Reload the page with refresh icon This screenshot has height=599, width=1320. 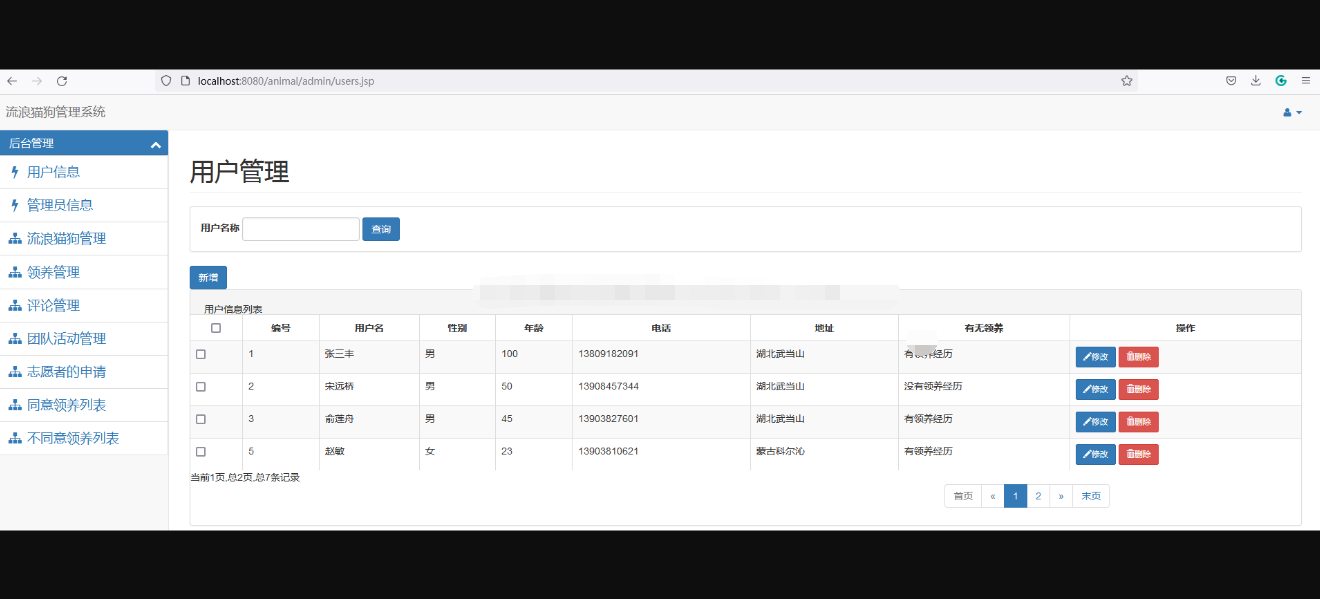click(62, 81)
